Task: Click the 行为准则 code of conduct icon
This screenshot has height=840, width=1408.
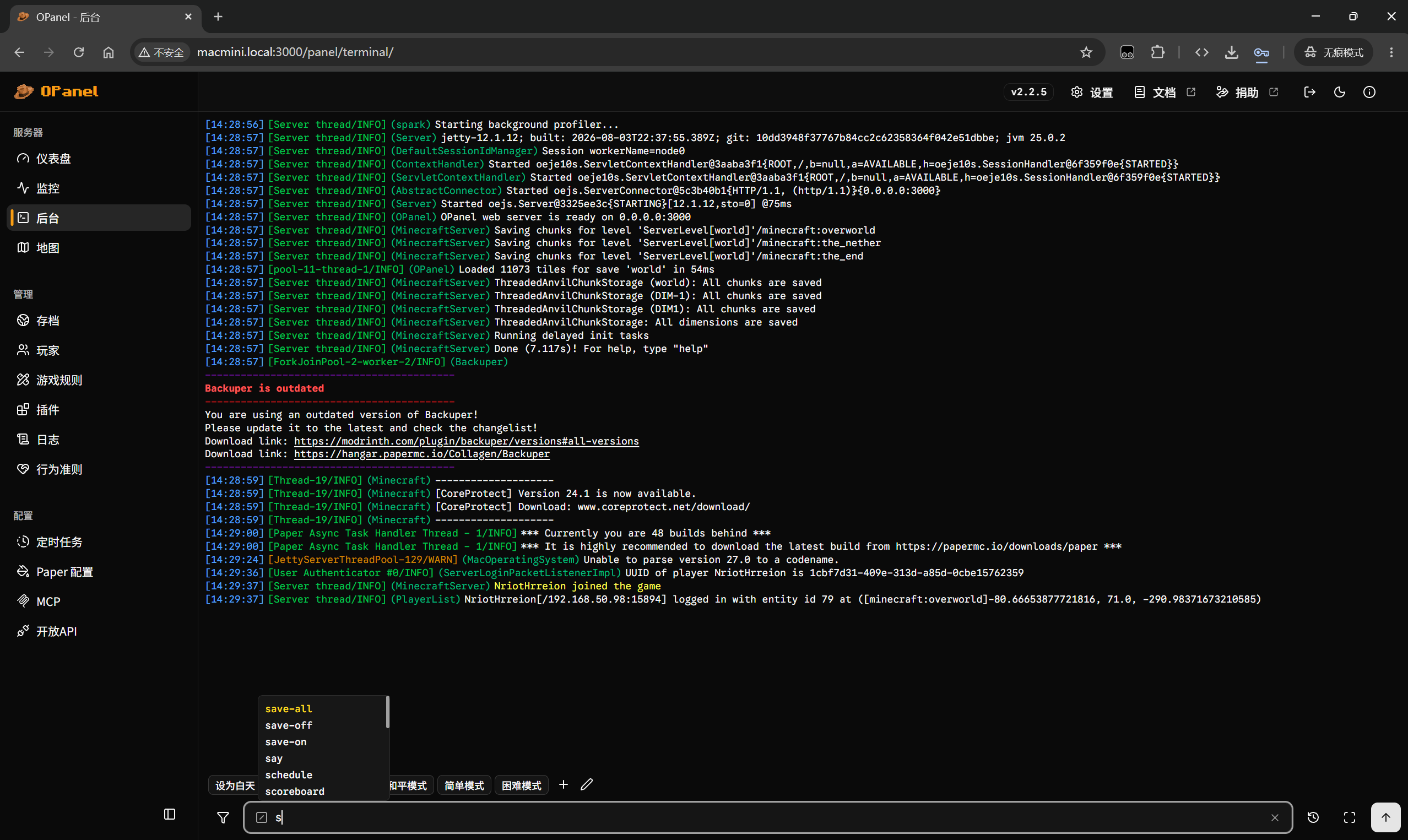Action: pos(23,469)
